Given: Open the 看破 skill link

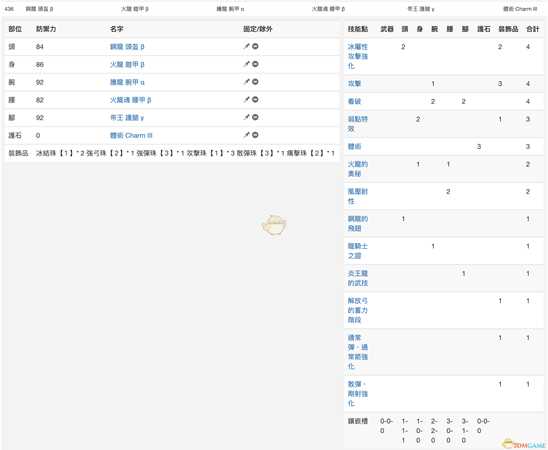Looking at the screenshot, I should pos(354,101).
